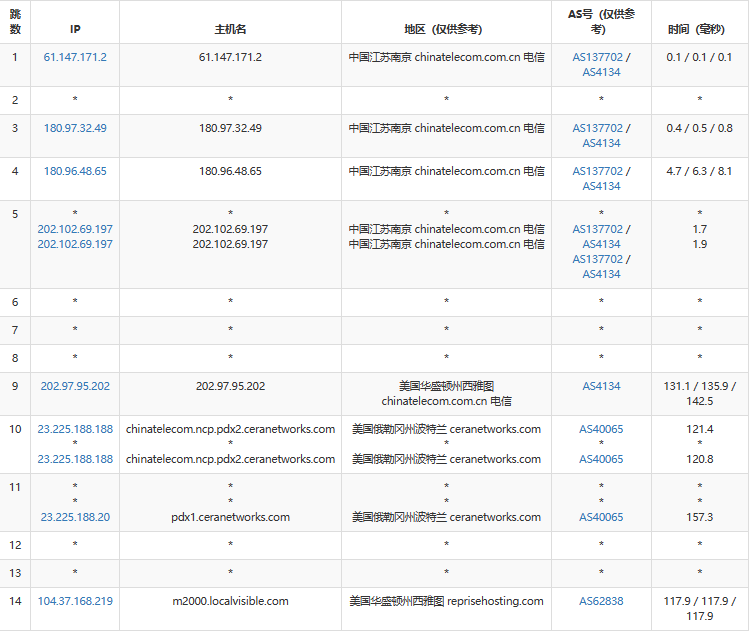Select hop number 2 cell
The height and width of the screenshot is (633, 750).
tap(15, 100)
